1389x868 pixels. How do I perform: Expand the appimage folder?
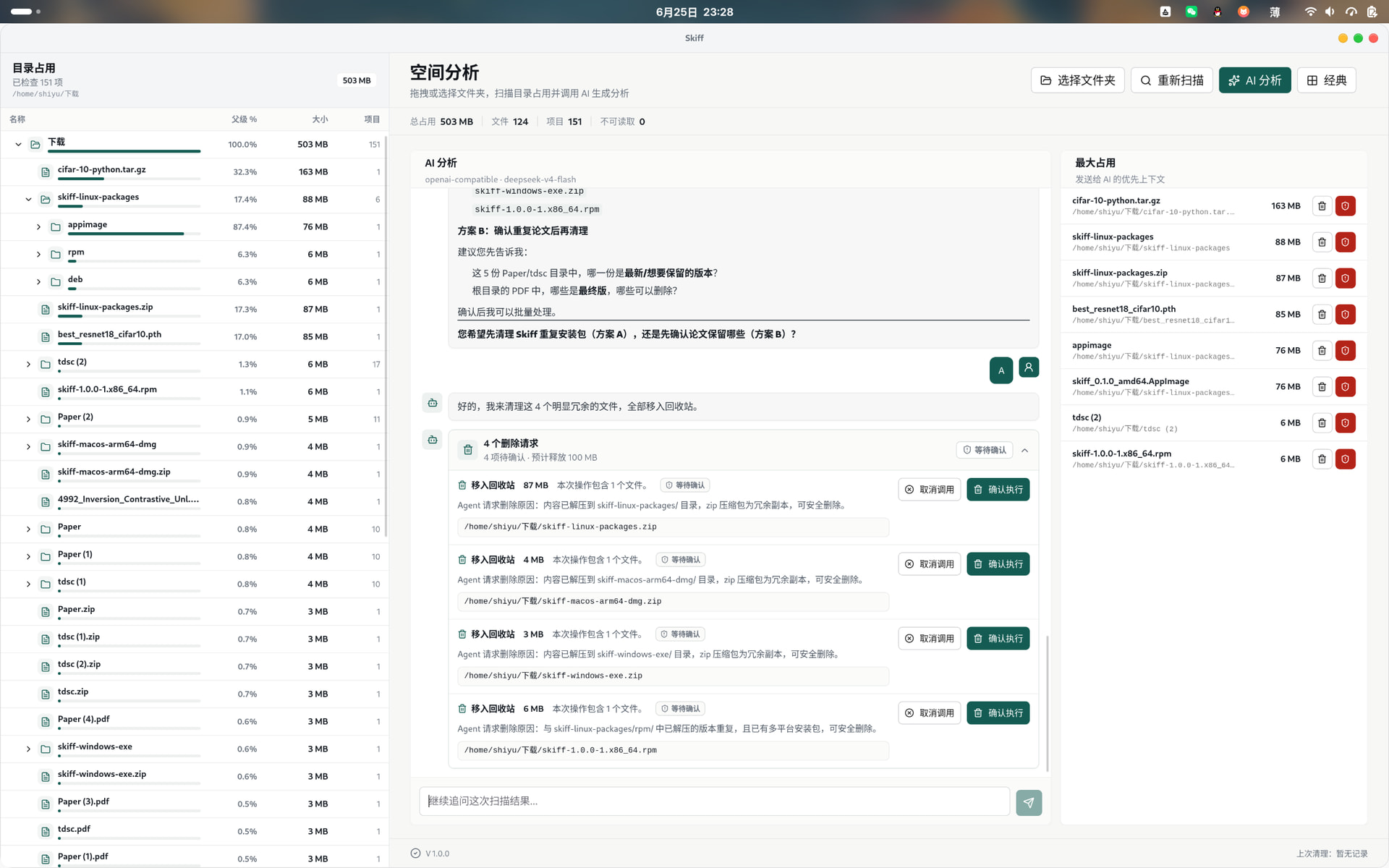tap(38, 227)
